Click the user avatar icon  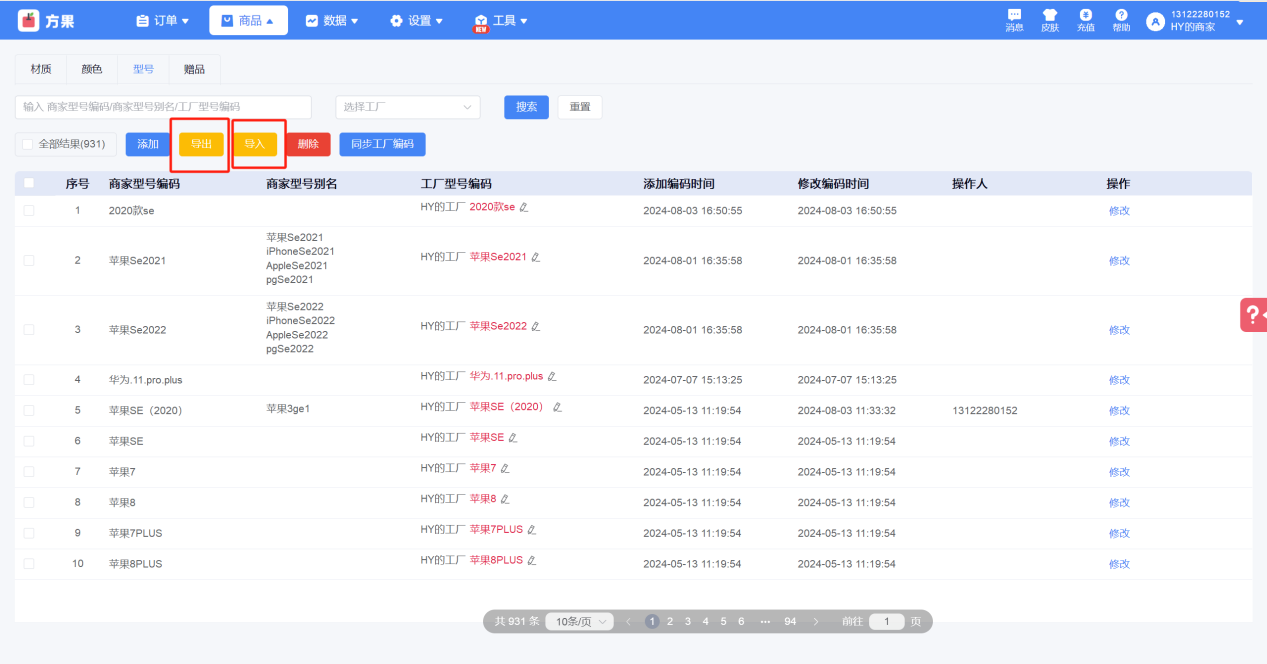pyautogui.click(x=1155, y=21)
